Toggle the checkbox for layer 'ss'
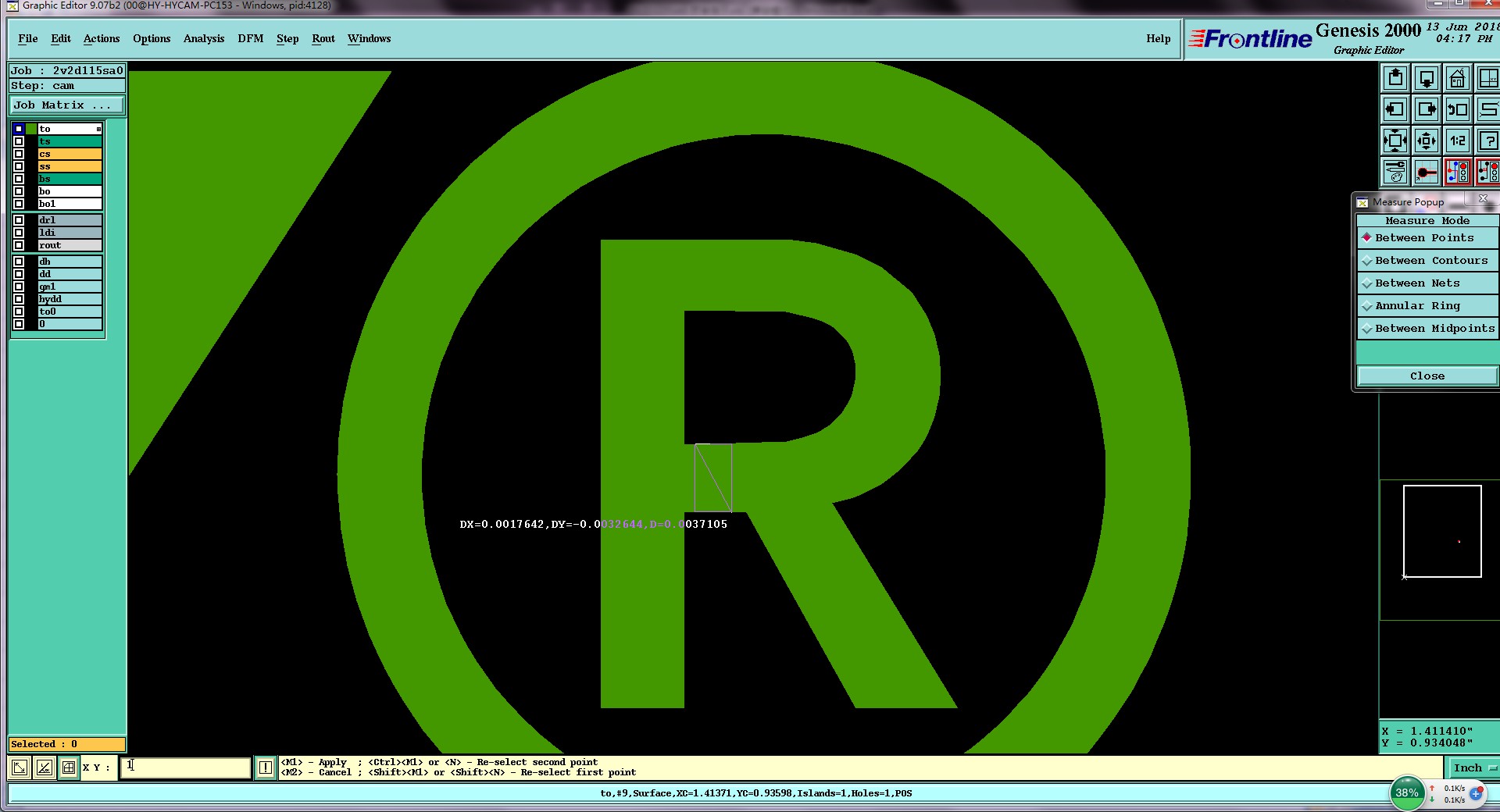Image resolution: width=1500 pixels, height=812 pixels. click(19, 166)
